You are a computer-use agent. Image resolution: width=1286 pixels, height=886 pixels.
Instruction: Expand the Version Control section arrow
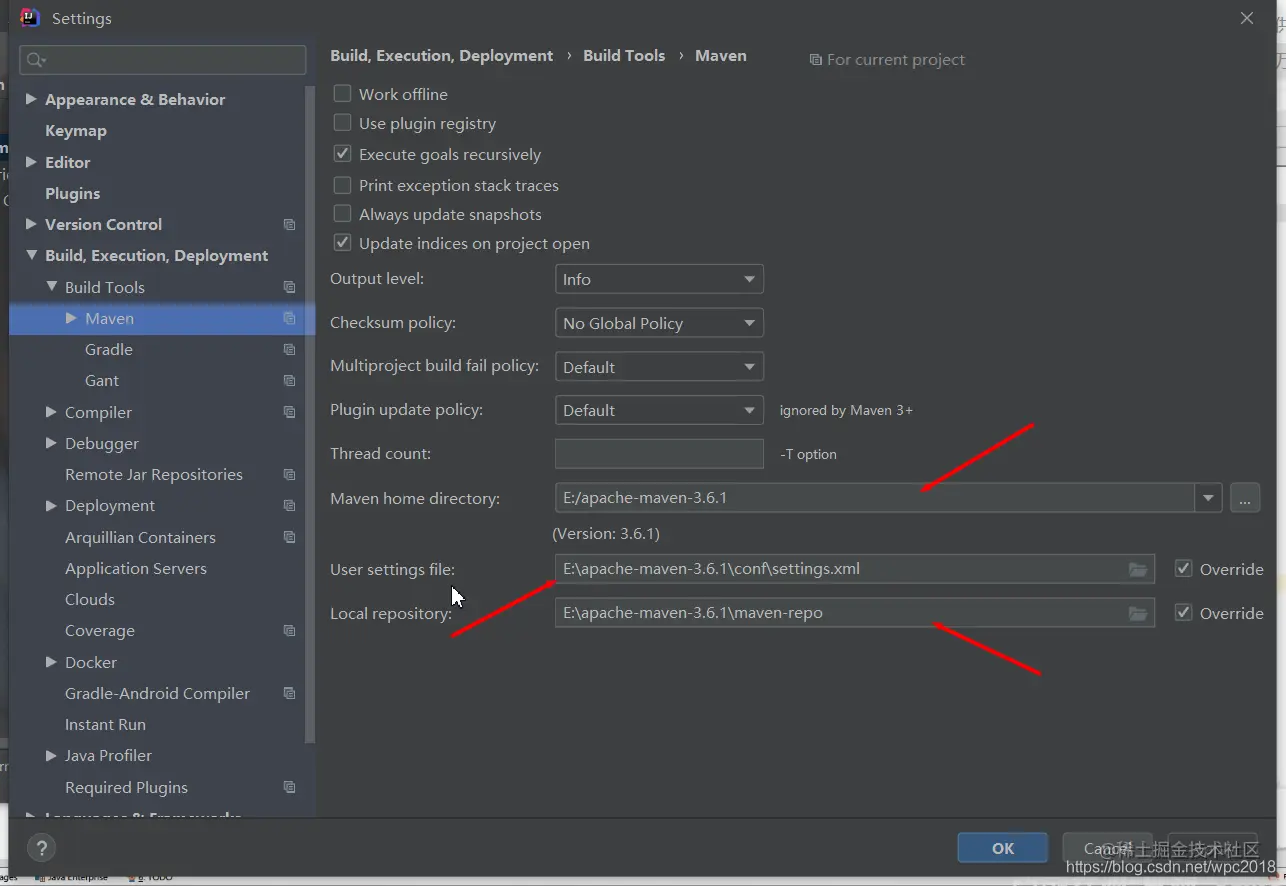pyautogui.click(x=31, y=224)
